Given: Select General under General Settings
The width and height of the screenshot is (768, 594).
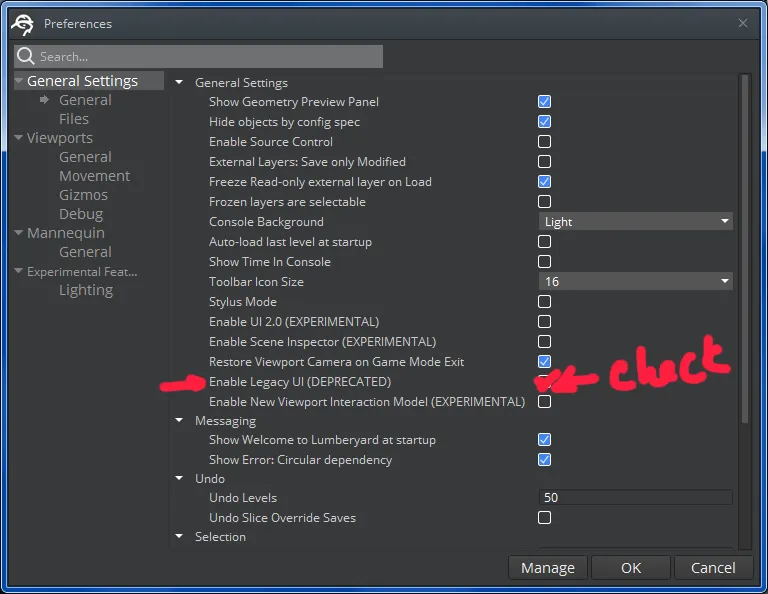Looking at the screenshot, I should [x=85, y=100].
